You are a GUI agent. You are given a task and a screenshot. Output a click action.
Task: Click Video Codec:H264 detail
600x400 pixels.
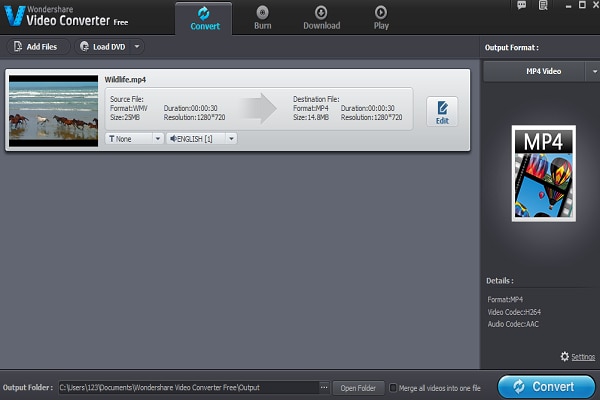[x=514, y=312]
